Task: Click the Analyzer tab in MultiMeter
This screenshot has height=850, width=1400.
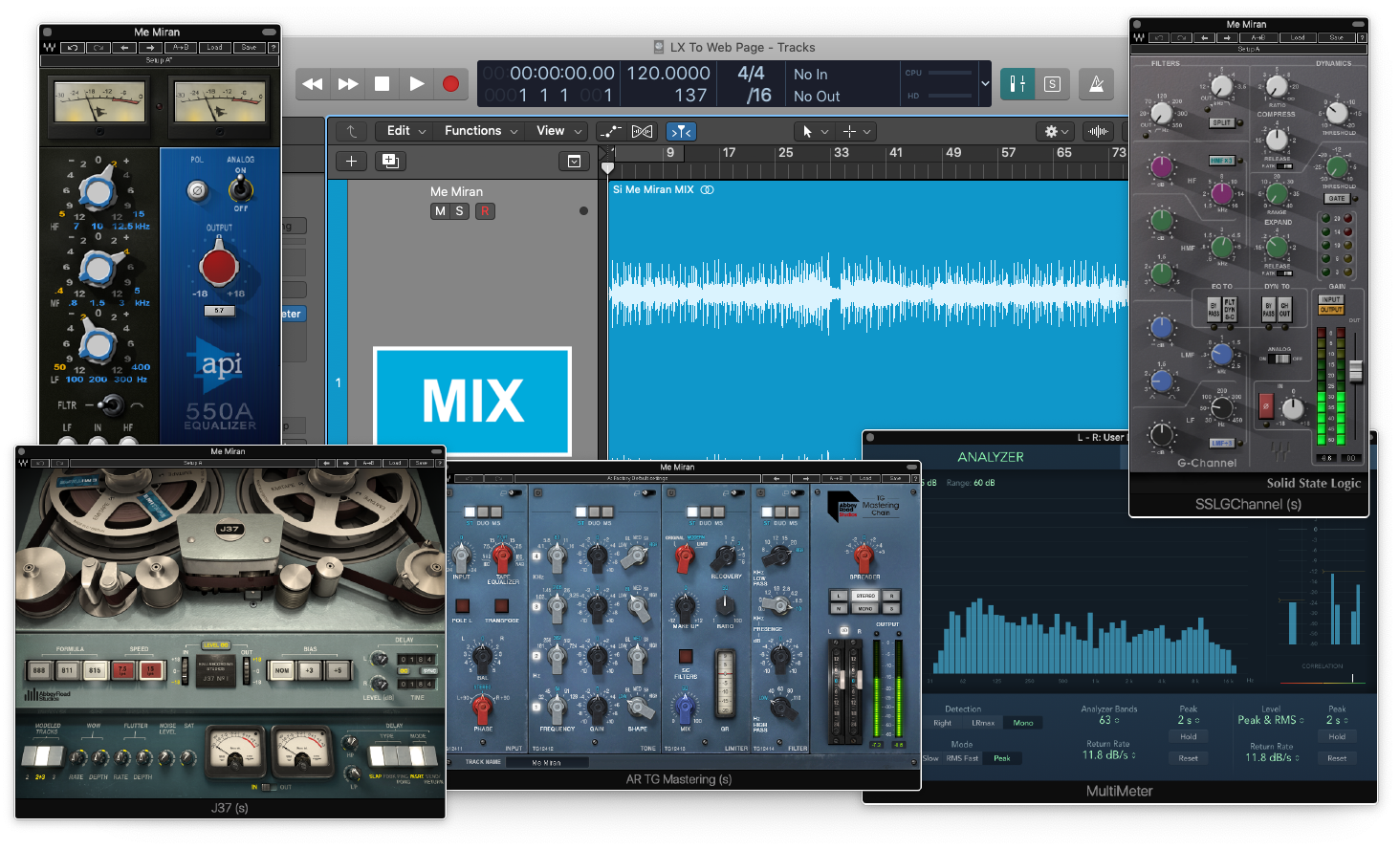Action: pos(991,457)
